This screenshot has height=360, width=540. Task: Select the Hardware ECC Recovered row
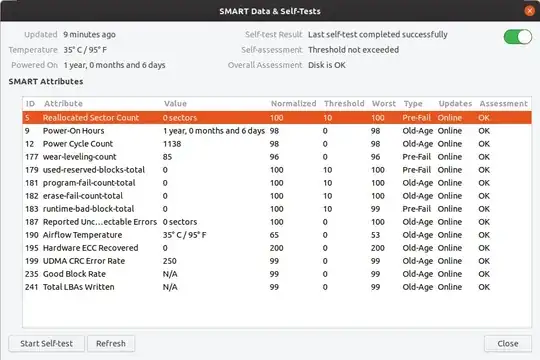(277, 248)
